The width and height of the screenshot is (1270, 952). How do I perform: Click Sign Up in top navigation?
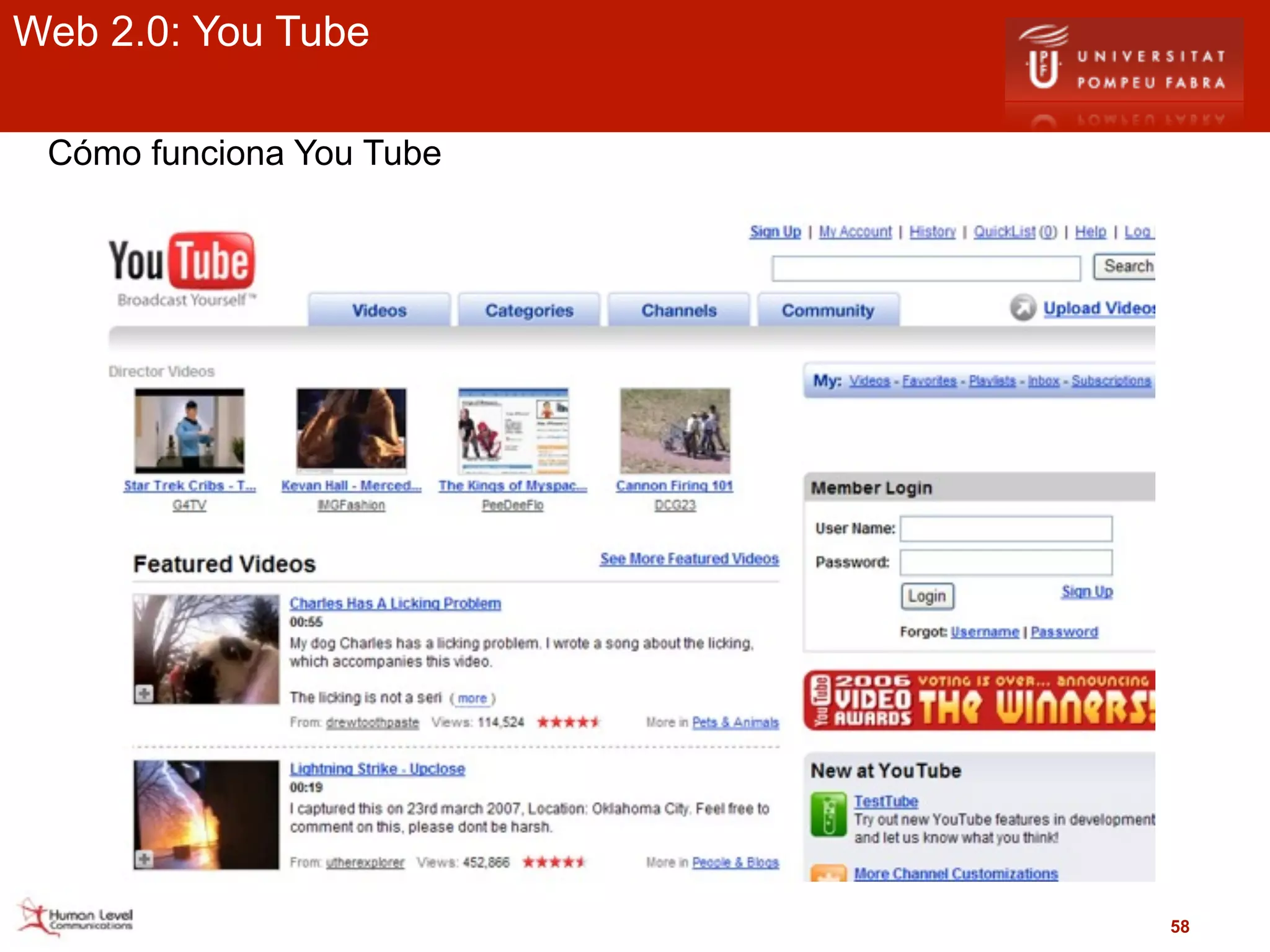coord(775,232)
